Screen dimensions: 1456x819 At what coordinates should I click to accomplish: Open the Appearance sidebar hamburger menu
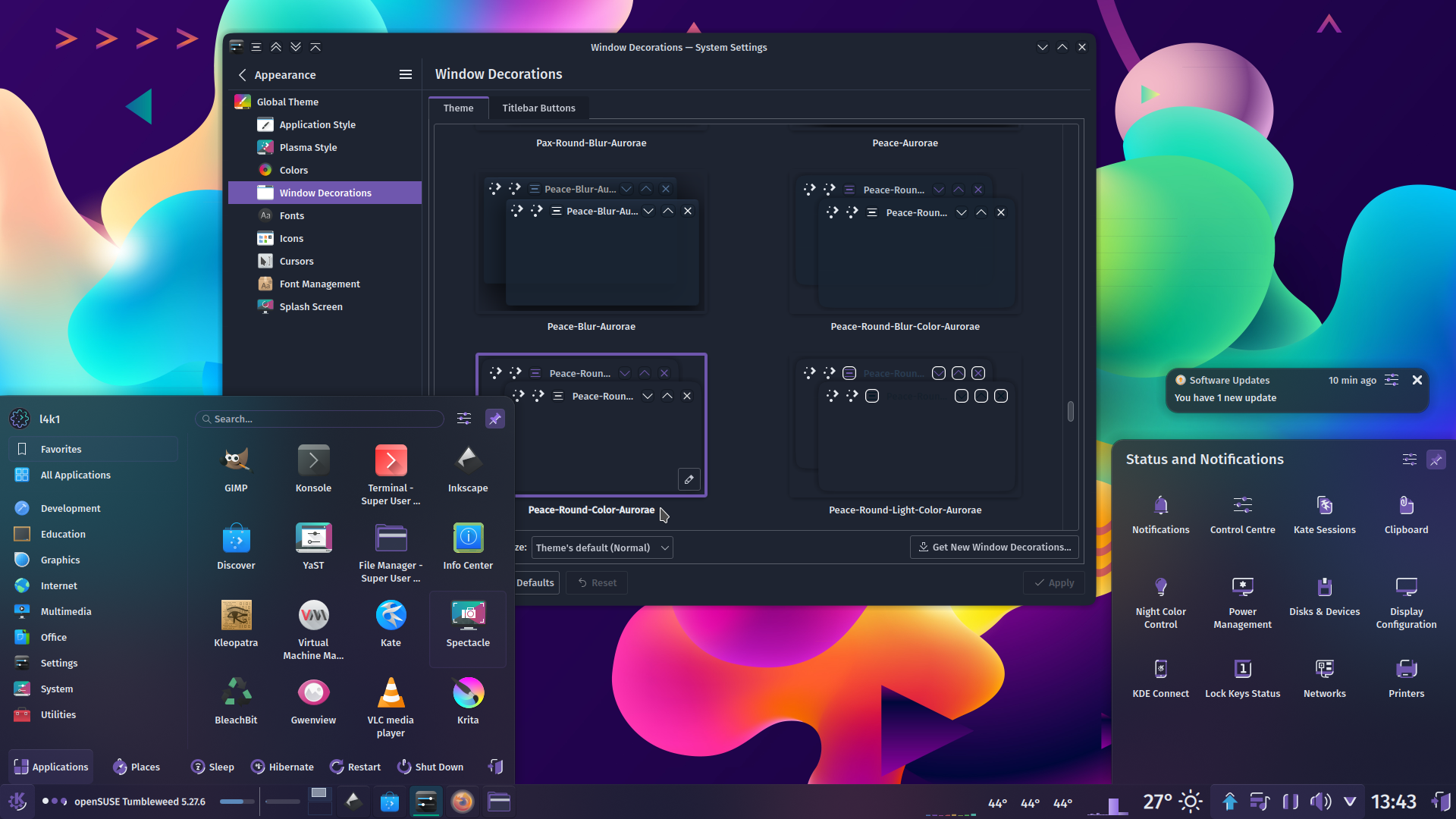[x=406, y=74]
